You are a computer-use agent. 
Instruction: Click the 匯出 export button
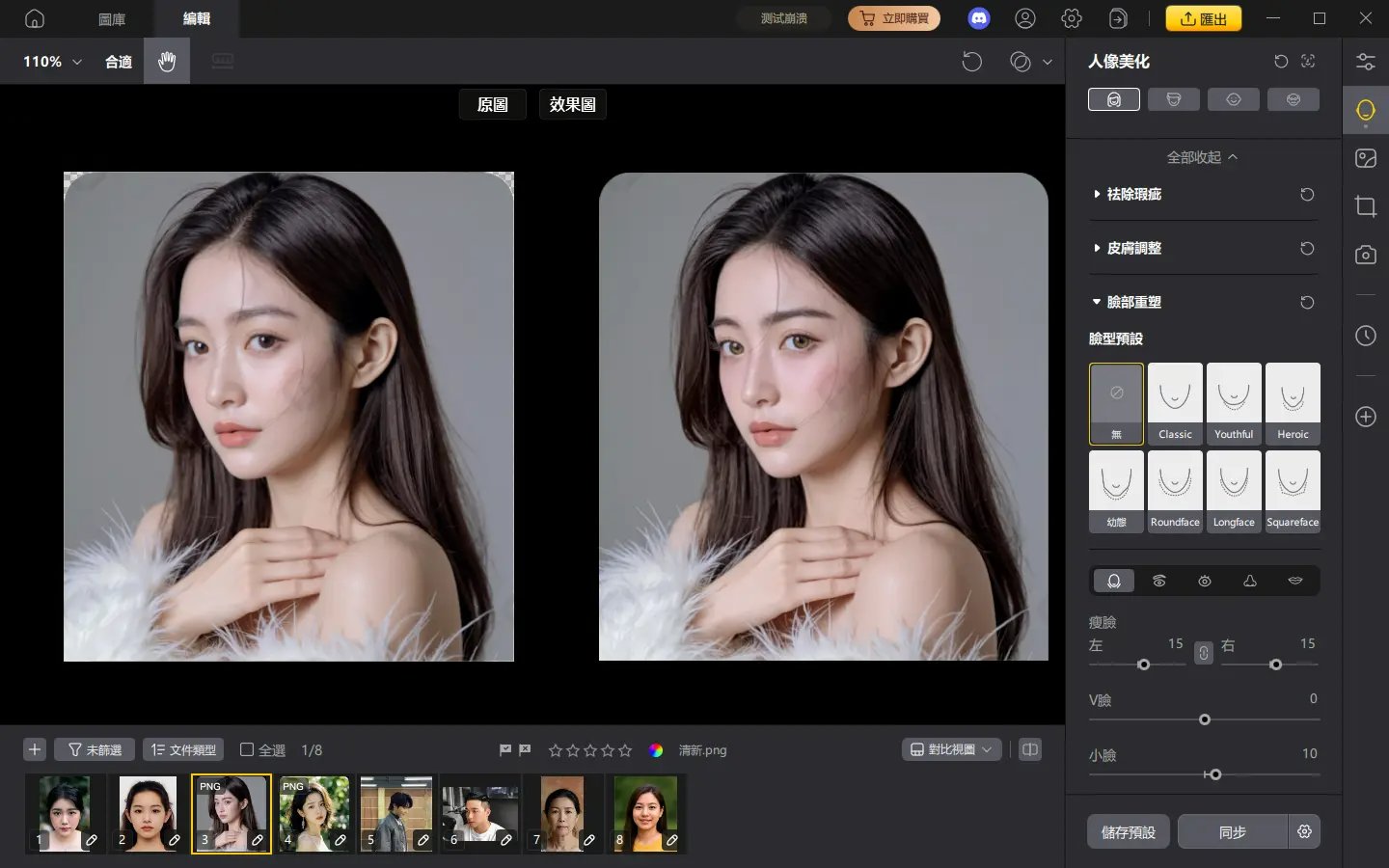click(1204, 17)
